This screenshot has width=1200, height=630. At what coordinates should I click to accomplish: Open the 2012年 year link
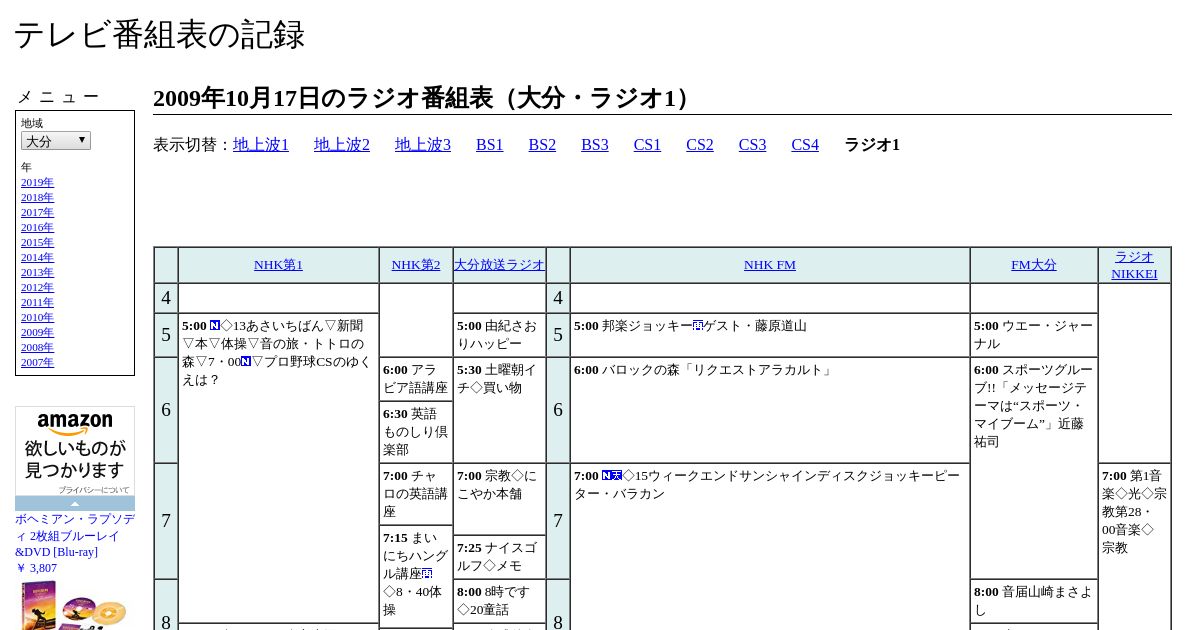click(x=37, y=287)
